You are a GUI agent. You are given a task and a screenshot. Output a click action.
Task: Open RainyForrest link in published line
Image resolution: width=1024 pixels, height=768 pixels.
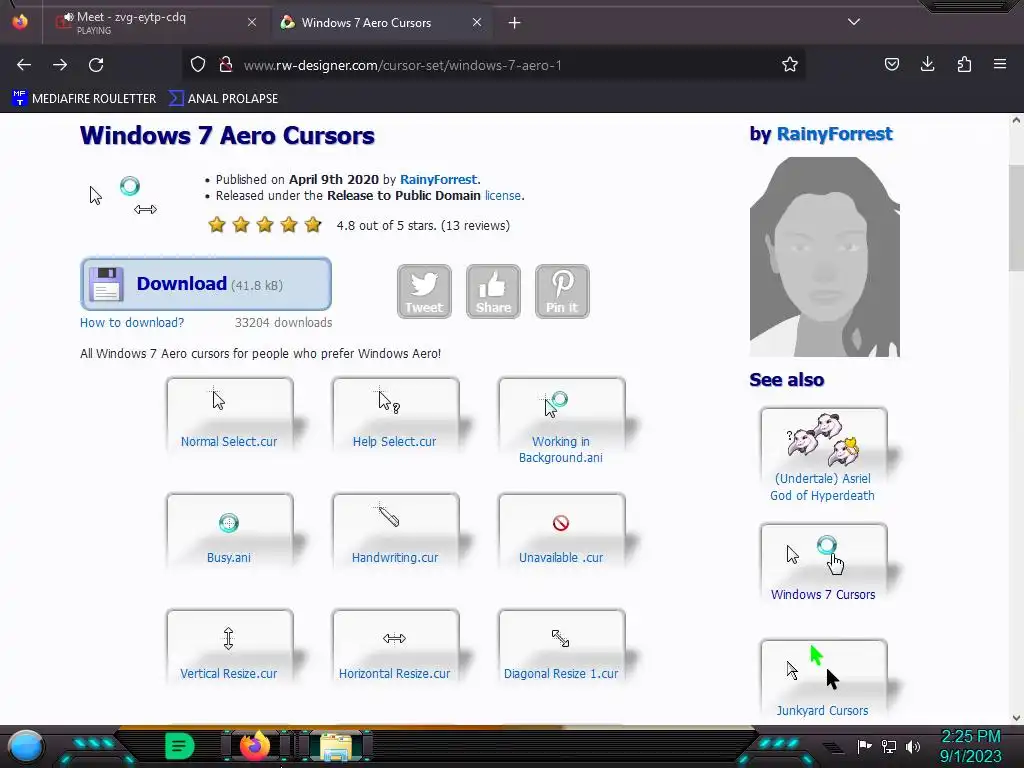[x=439, y=180]
